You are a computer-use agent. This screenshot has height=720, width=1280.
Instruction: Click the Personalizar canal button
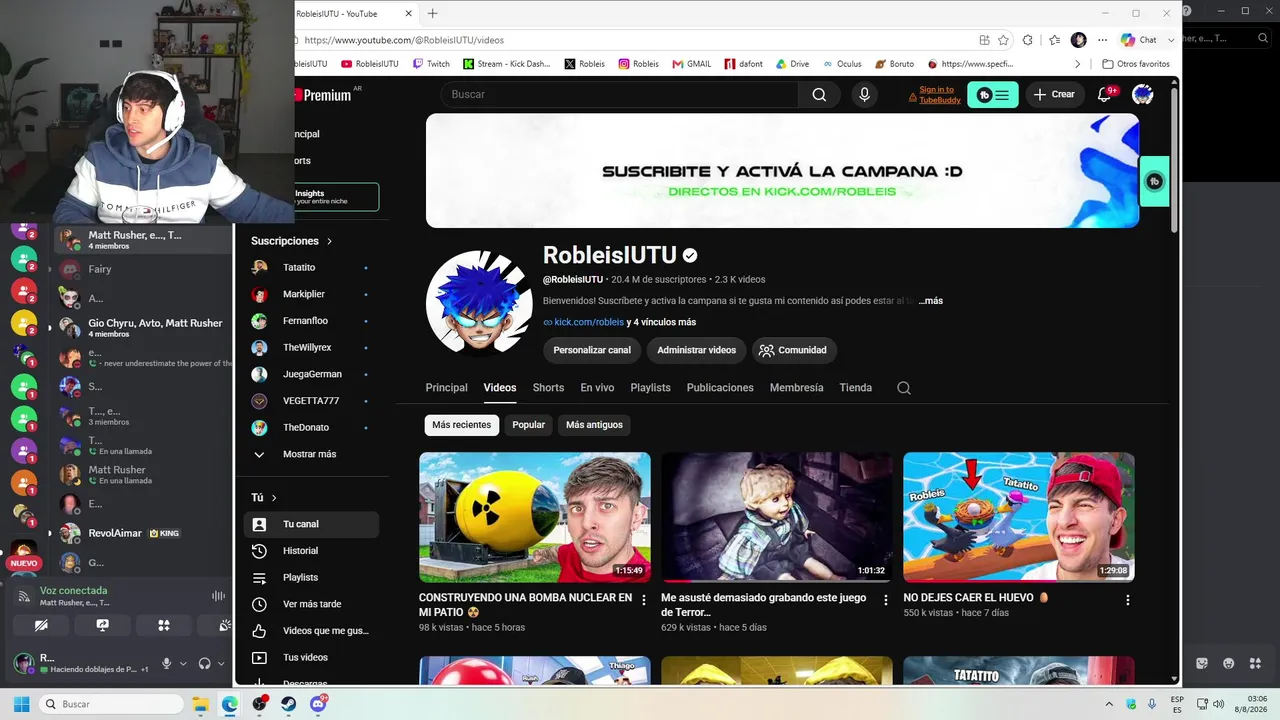592,350
